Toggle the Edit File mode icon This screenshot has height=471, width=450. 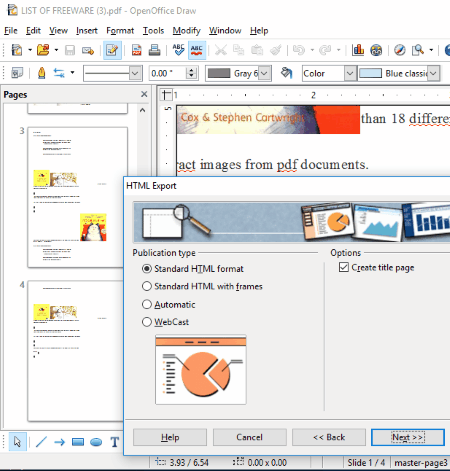(x=112, y=50)
